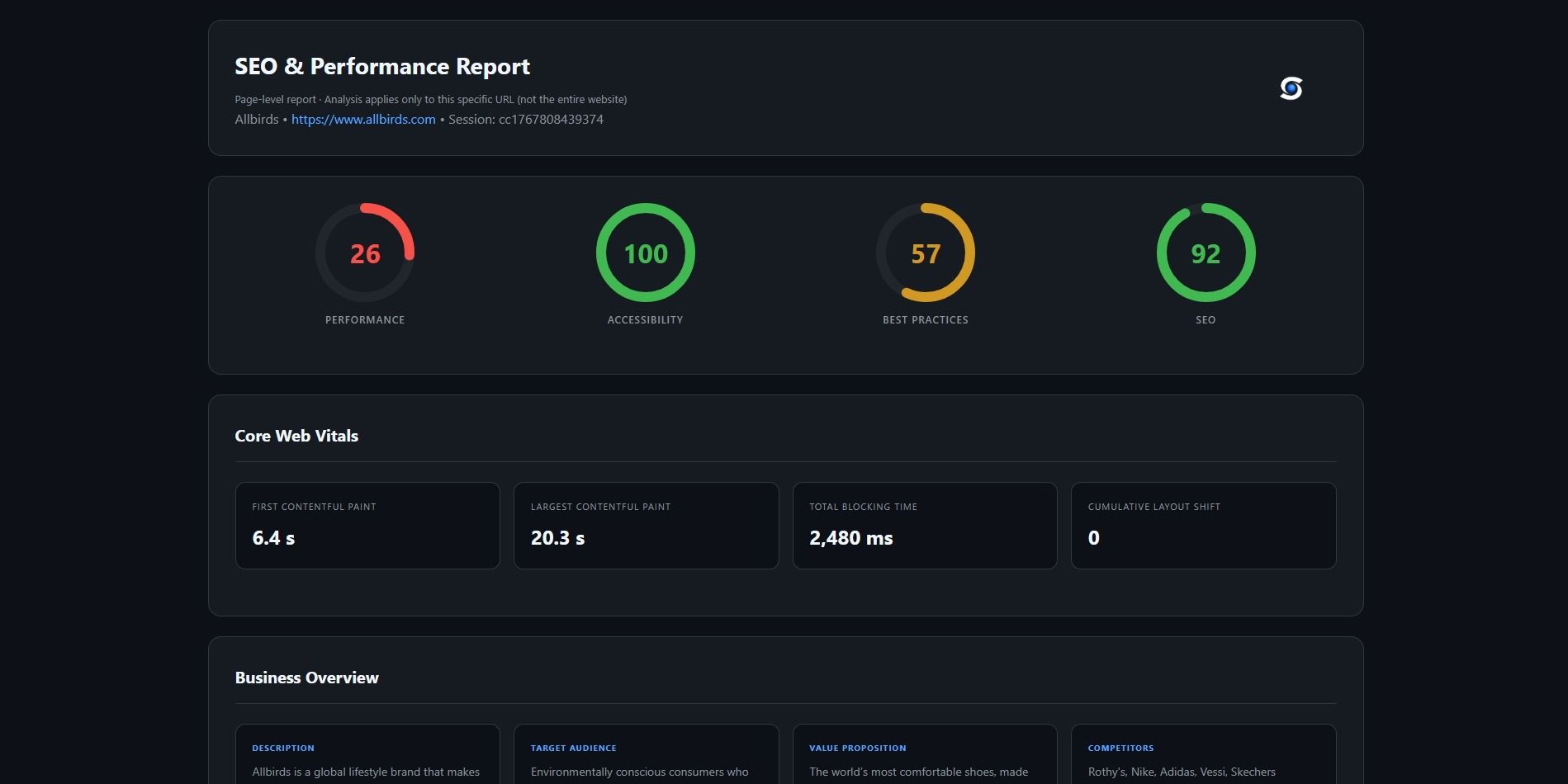Click the TARGET AUDIENCE card
The width and height of the screenshot is (1568, 784).
[x=646, y=755]
